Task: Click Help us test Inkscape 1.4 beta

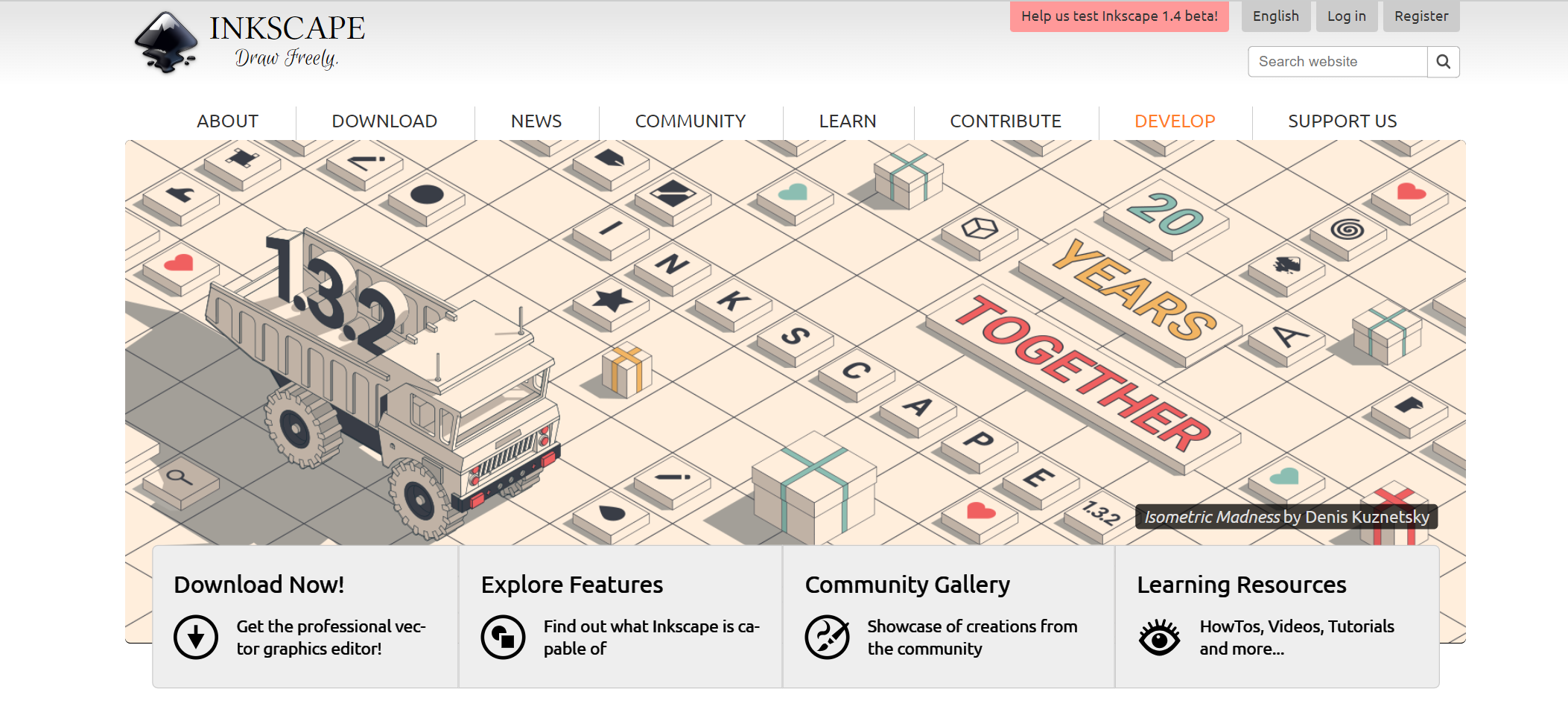Action: (1120, 16)
